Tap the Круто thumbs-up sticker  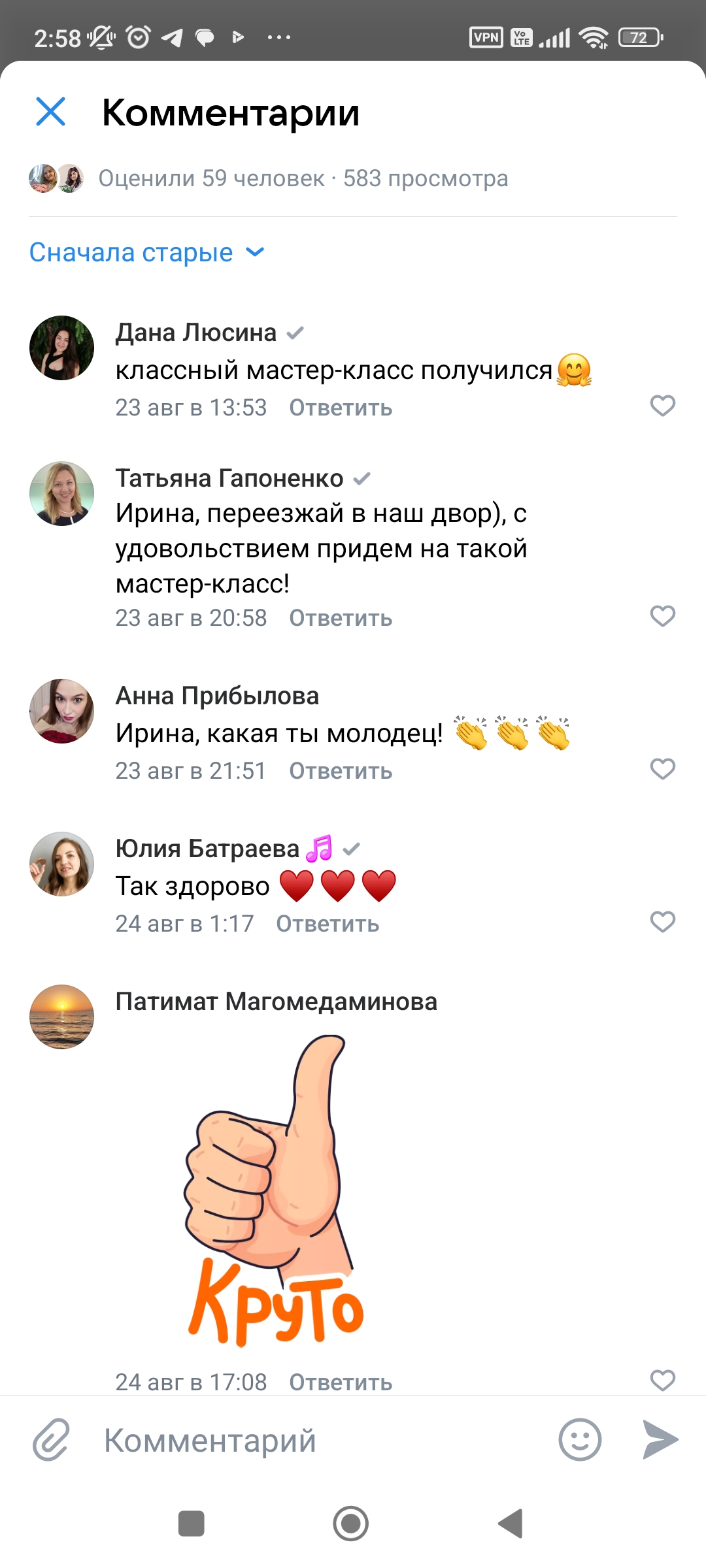(275, 1189)
